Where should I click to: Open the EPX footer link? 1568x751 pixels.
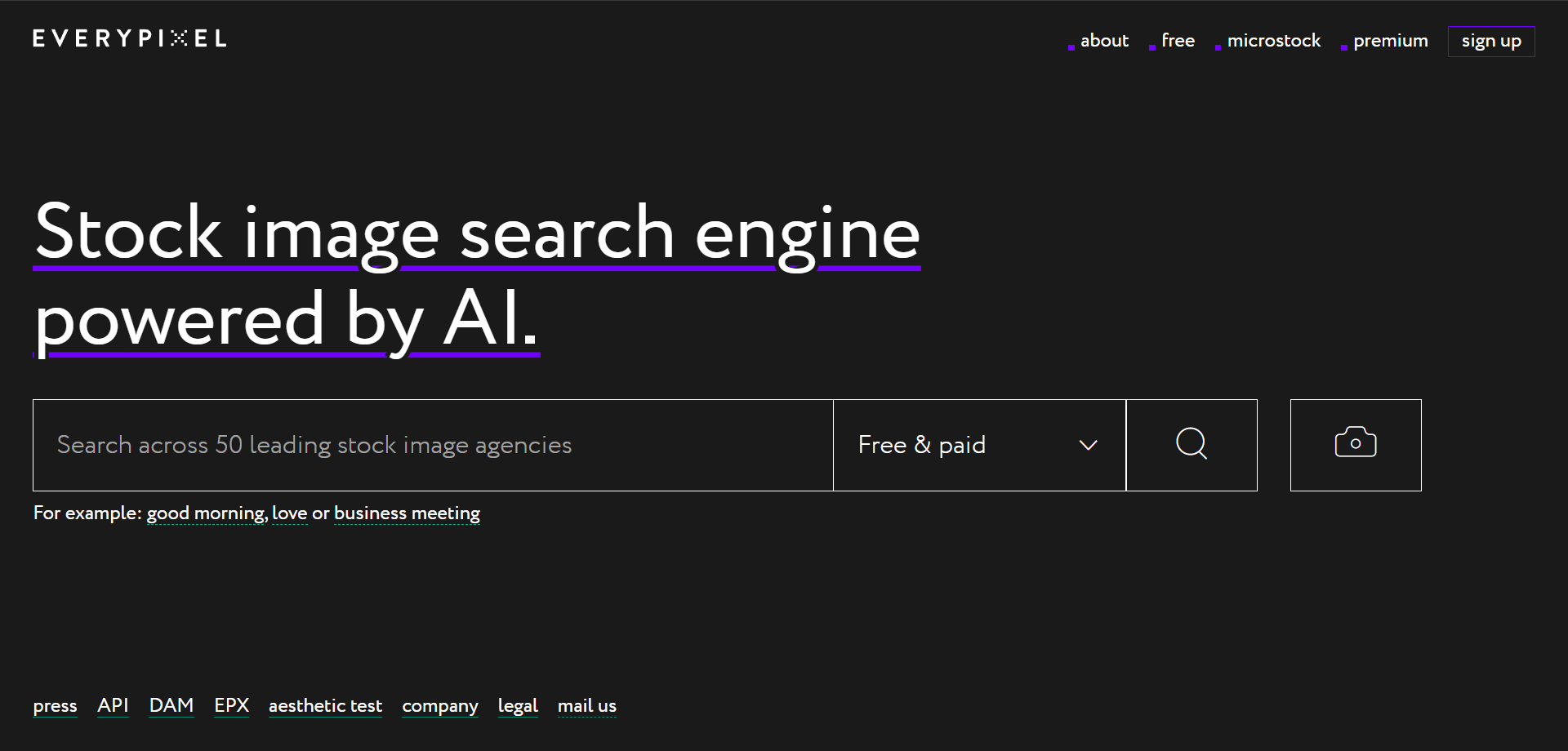pyautogui.click(x=231, y=705)
